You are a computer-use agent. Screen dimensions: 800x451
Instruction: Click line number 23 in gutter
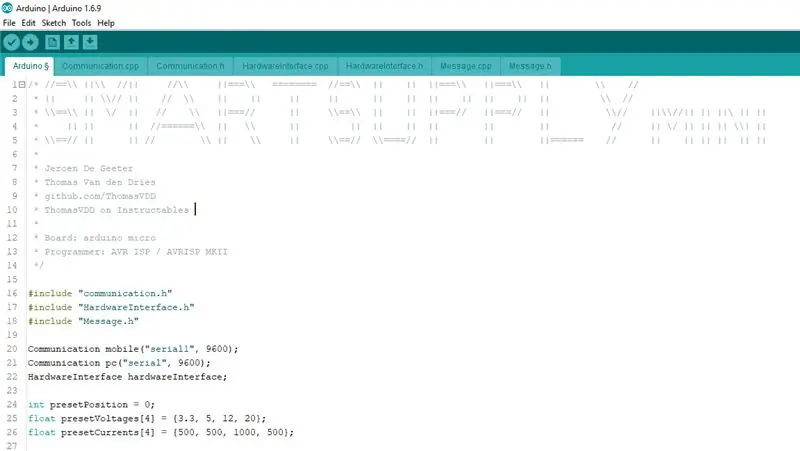click(12, 391)
